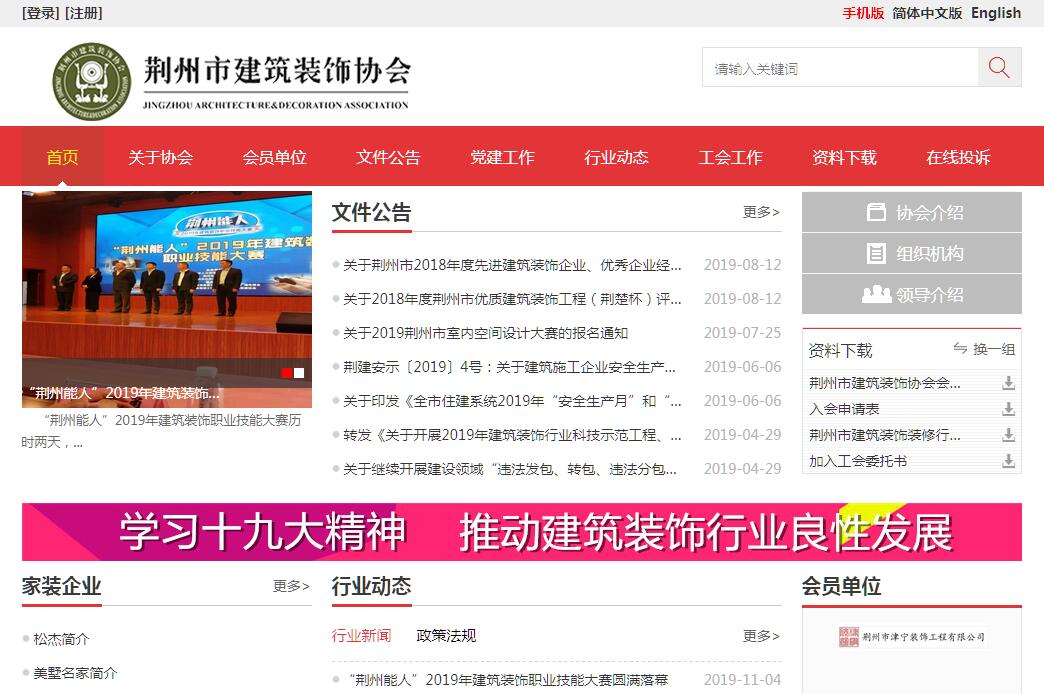Image resolution: width=1044 pixels, height=694 pixels.
Task: Select the red carousel slide indicator
Action: click(287, 373)
